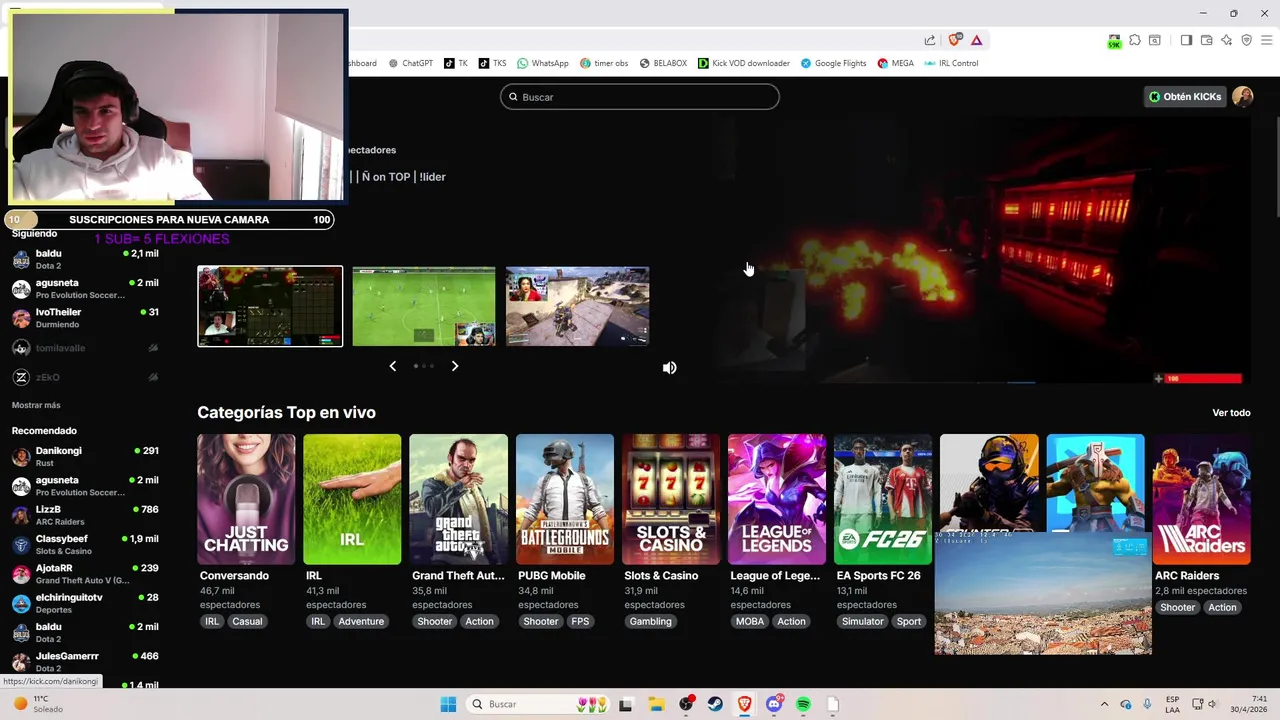Open the TK TikTok bookmark
This screenshot has height=720, width=1280.
pos(456,63)
